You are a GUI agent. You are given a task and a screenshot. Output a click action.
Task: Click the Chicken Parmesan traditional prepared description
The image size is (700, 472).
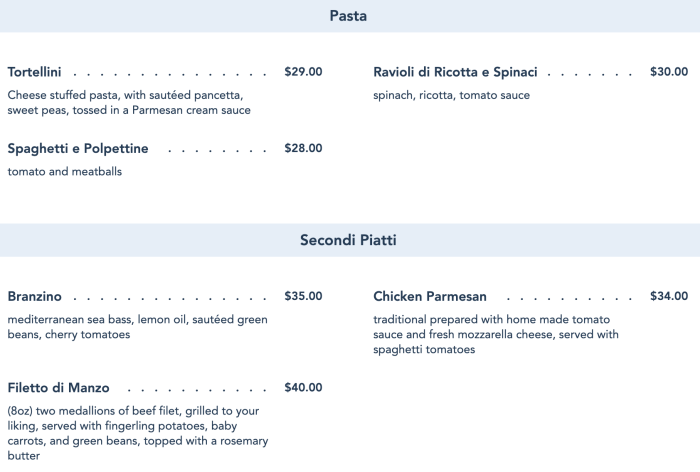(x=496, y=334)
